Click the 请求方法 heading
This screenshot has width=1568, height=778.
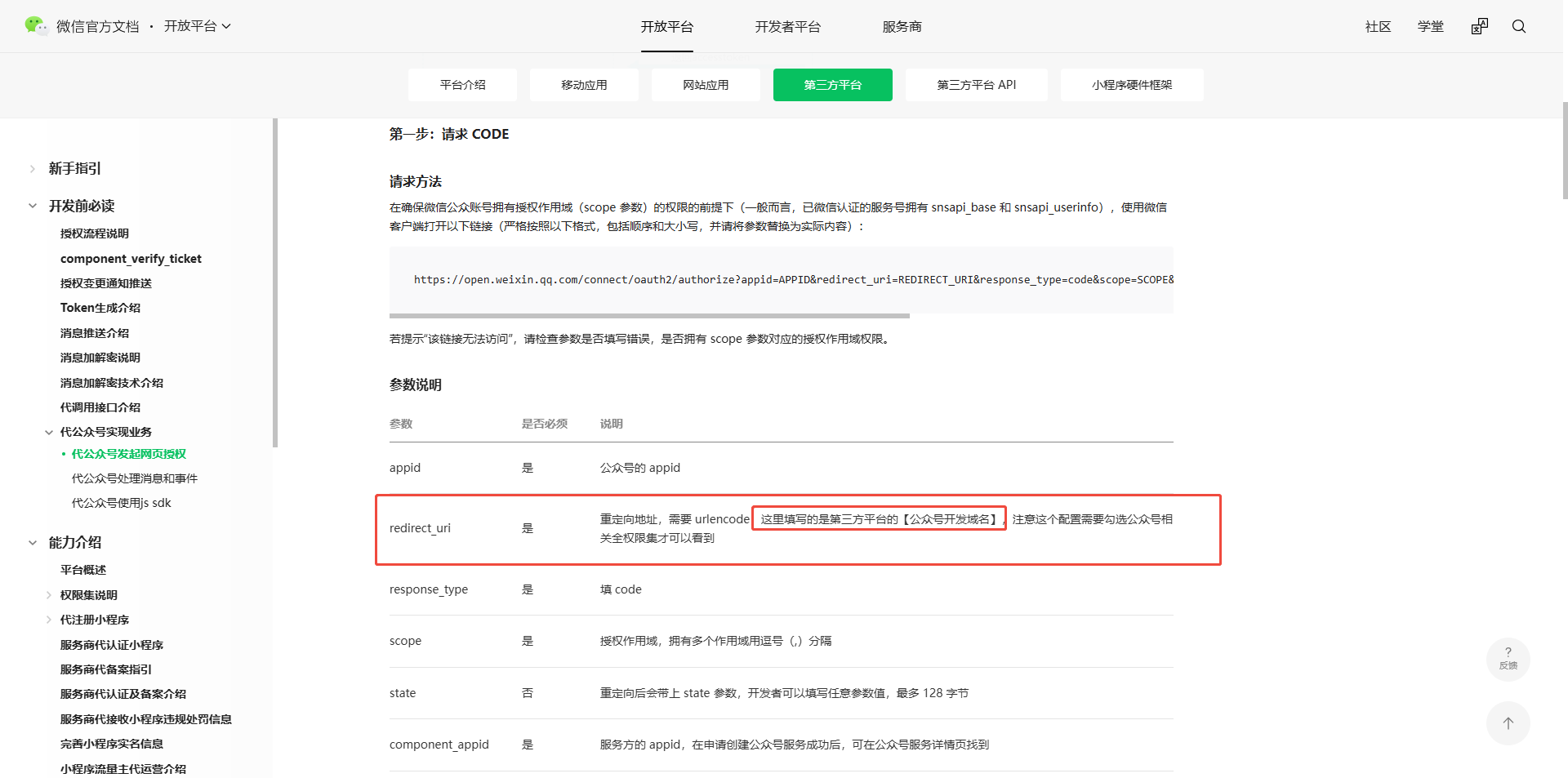coord(416,181)
